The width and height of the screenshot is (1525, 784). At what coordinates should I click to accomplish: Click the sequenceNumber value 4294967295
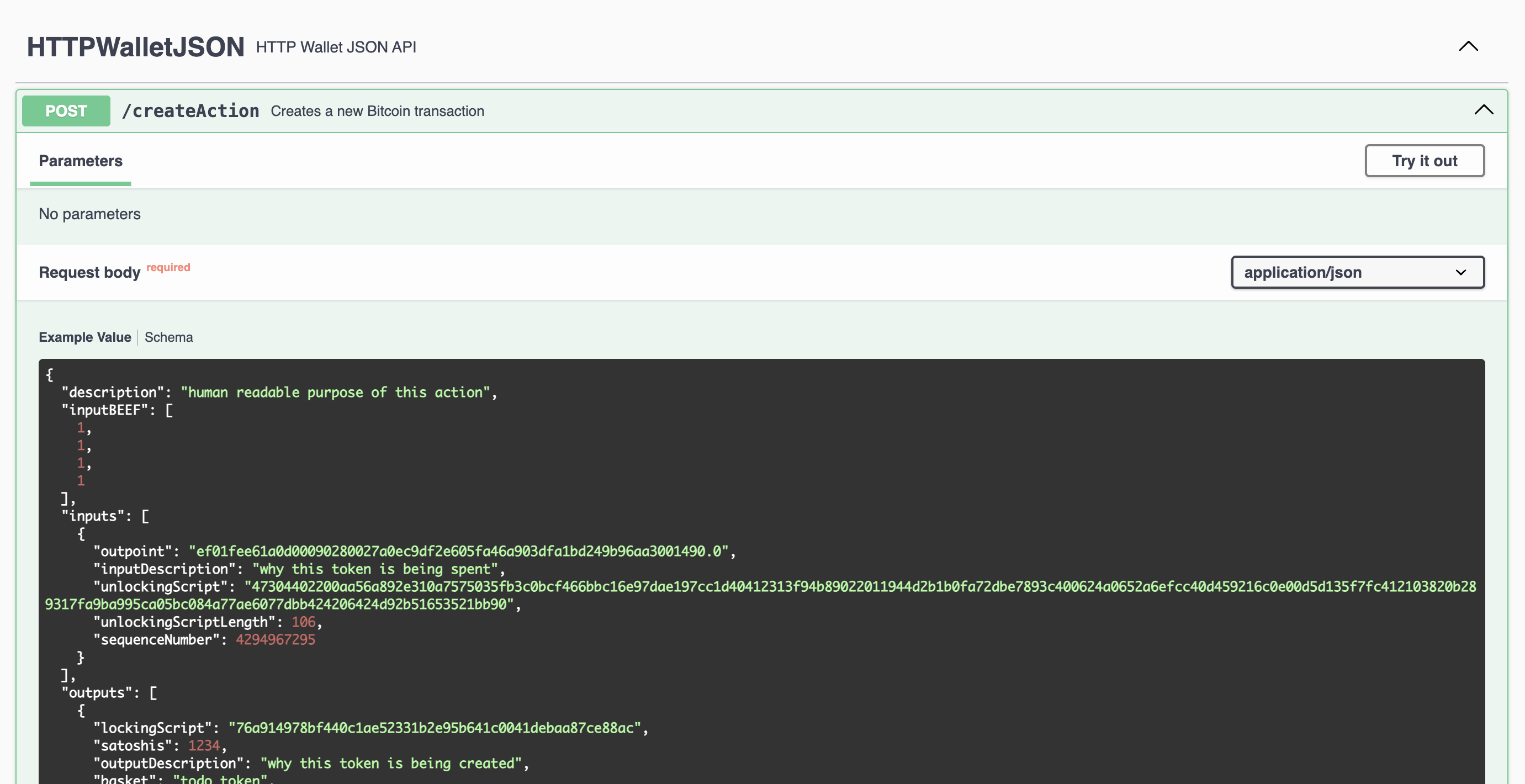[x=276, y=639]
